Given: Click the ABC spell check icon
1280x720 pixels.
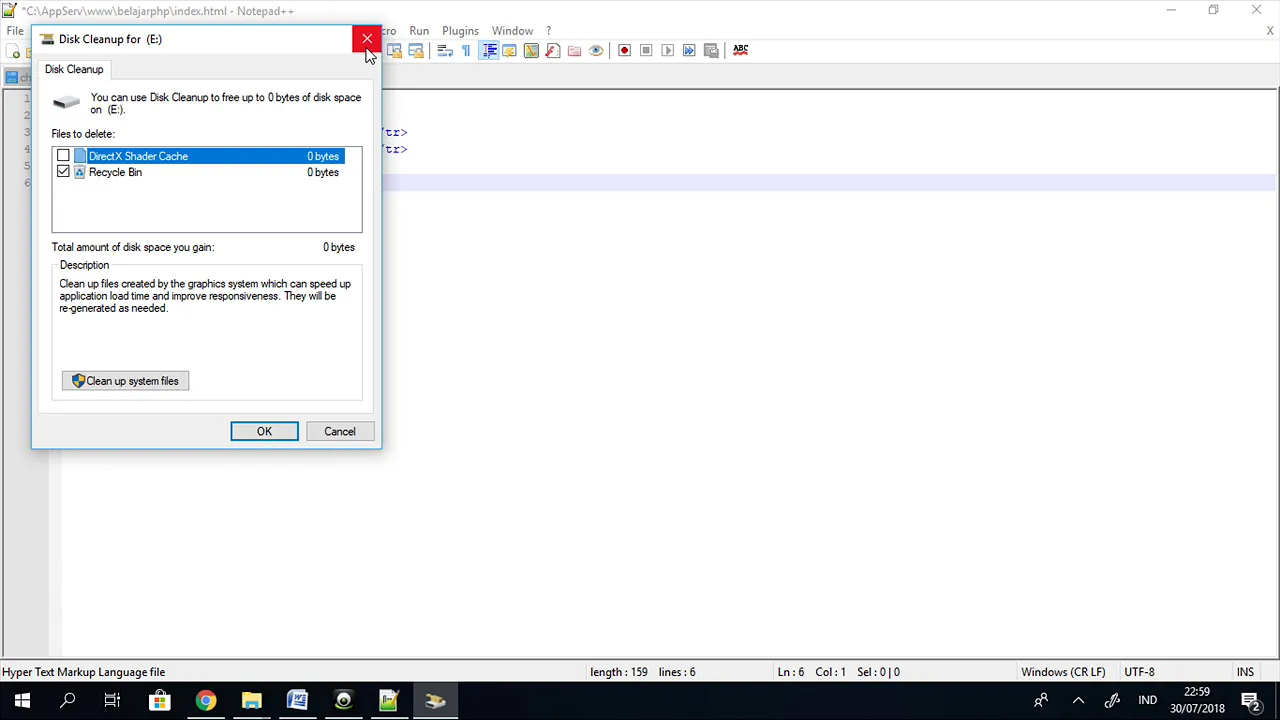Looking at the screenshot, I should click(740, 49).
